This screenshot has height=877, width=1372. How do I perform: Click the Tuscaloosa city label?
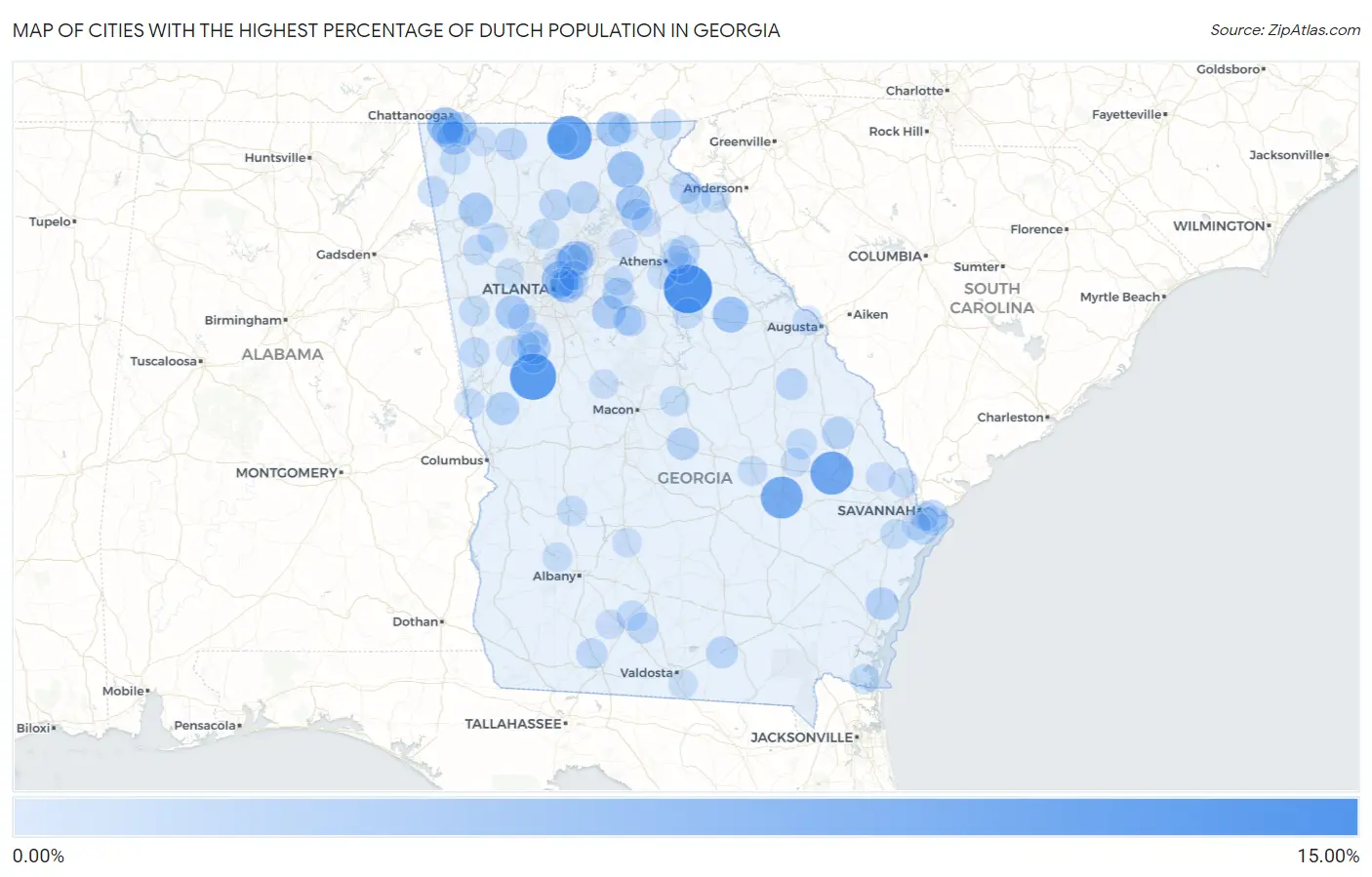pos(164,362)
